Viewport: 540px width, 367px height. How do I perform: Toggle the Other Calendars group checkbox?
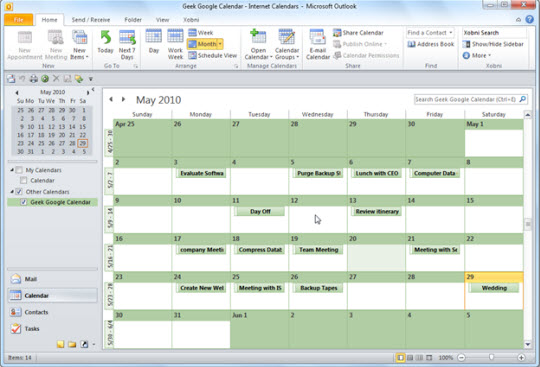(19, 191)
